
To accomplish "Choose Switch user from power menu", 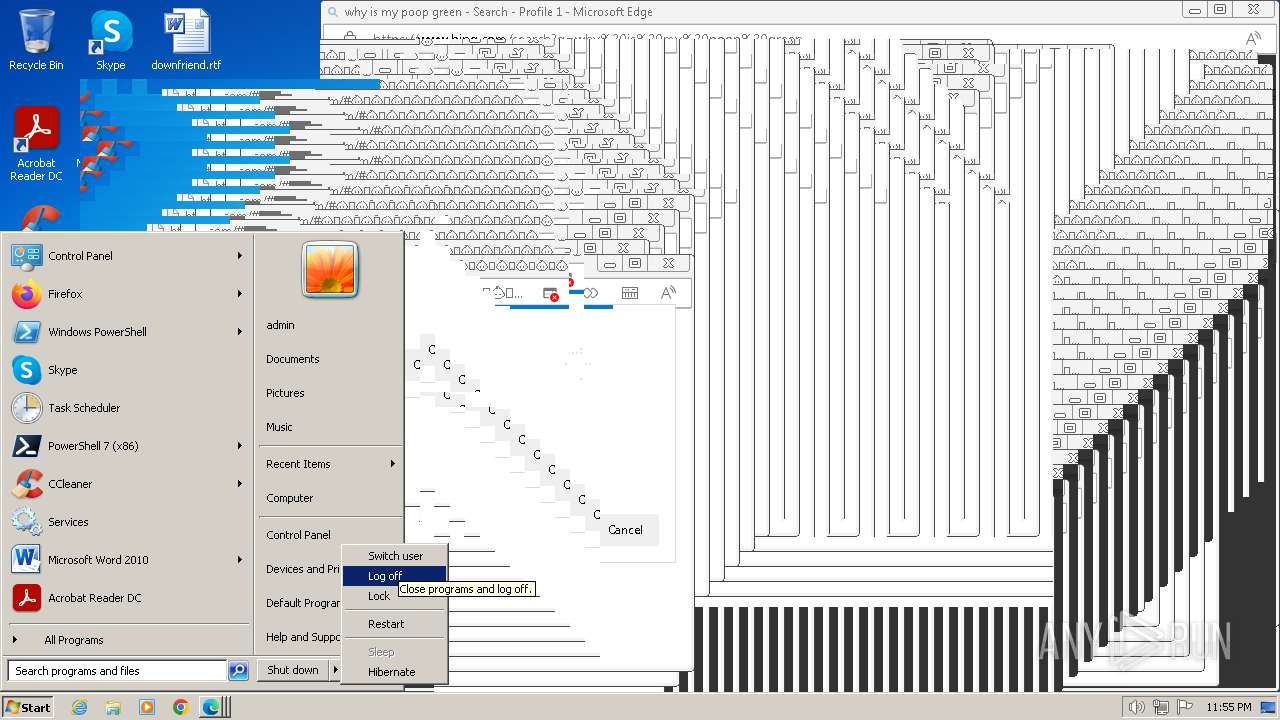I will [x=394, y=556].
